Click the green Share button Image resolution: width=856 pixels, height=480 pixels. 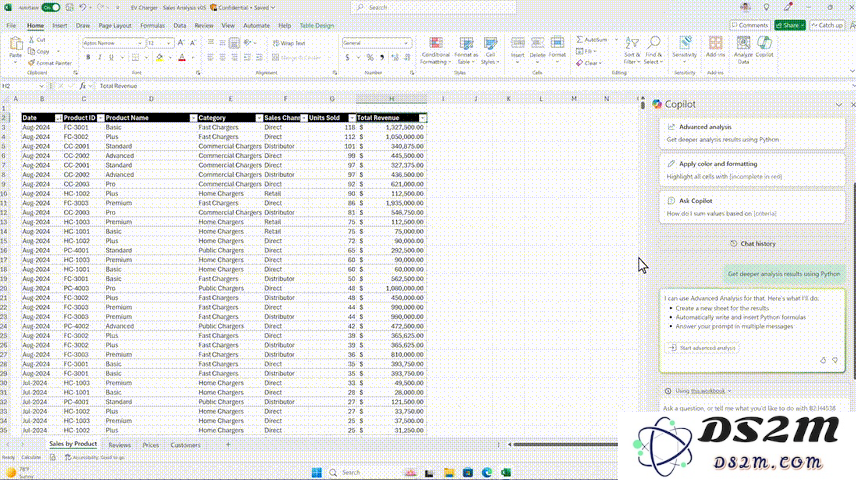click(x=789, y=25)
